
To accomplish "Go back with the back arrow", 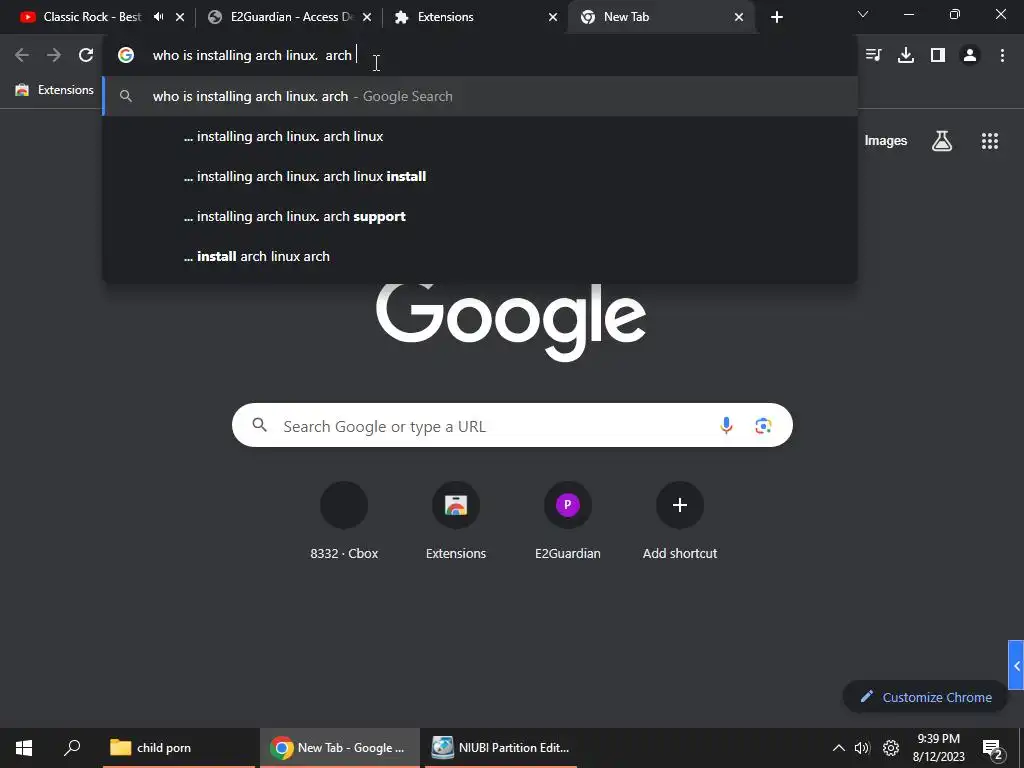I will [22, 55].
